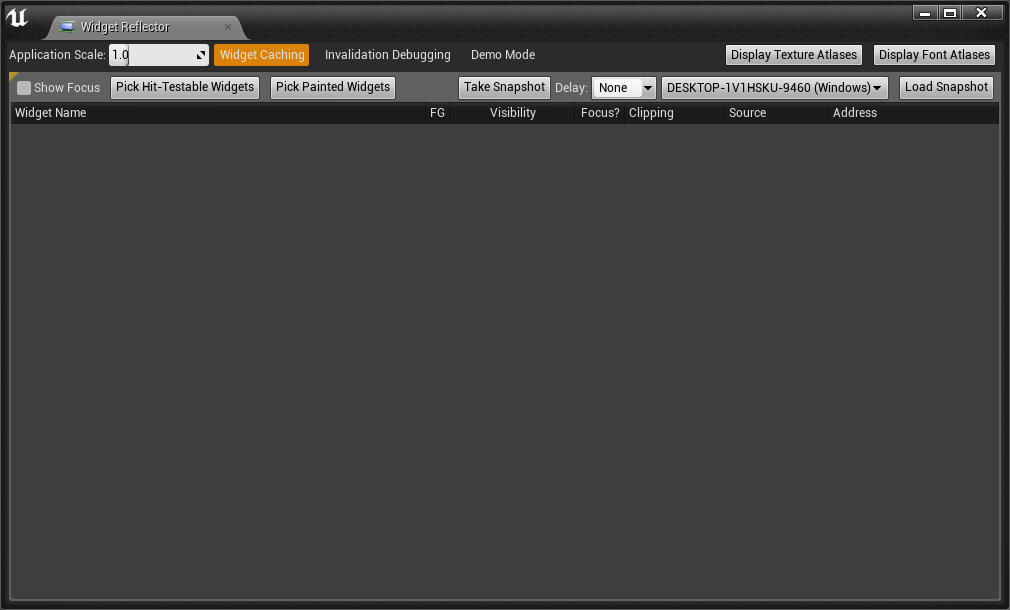The height and width of the screenshot is (610, 1010).
Task: Open Display Font Atlases
Action: [934, 54]
